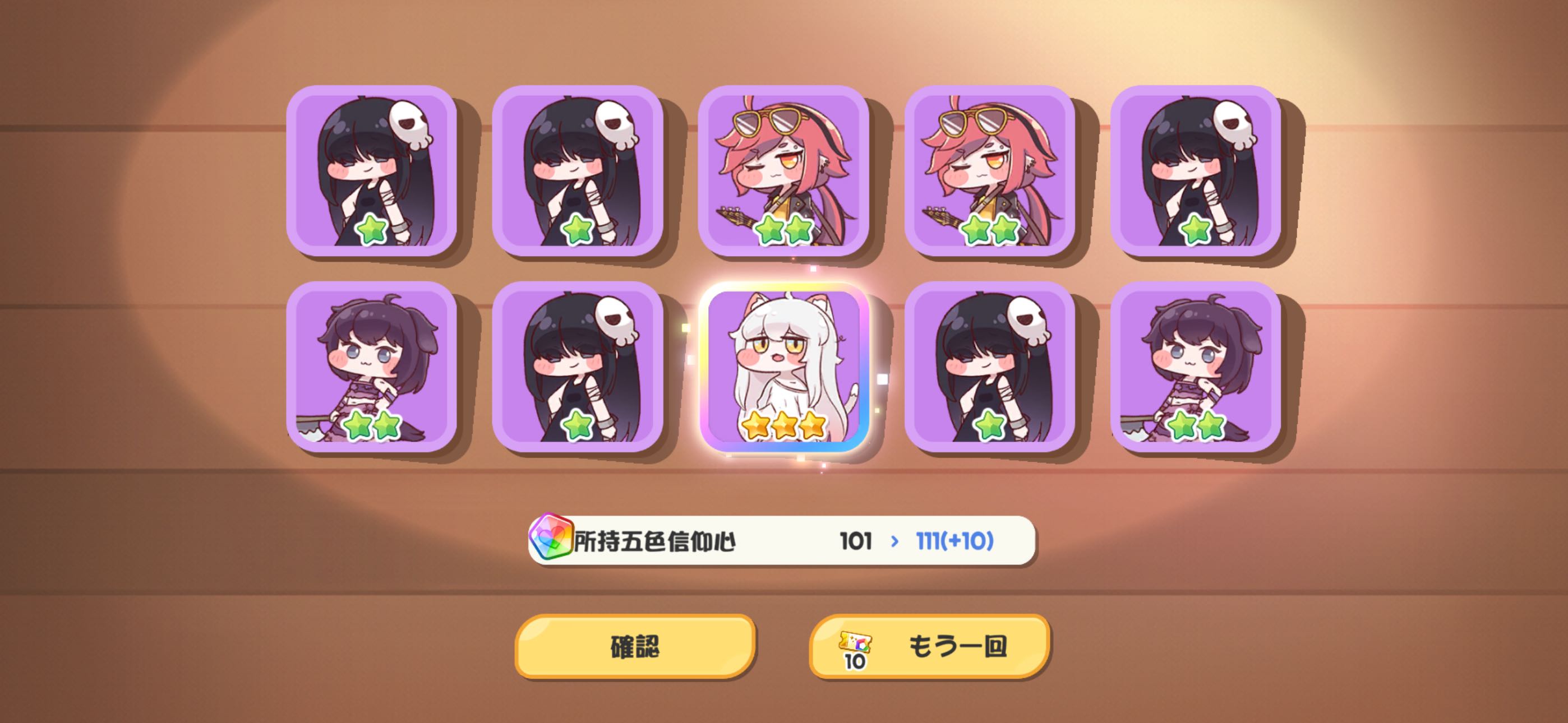The height and width of the screenshot is (723, 1568).
Task: Confirm results with the 確認 button
Action: (635, 646)
